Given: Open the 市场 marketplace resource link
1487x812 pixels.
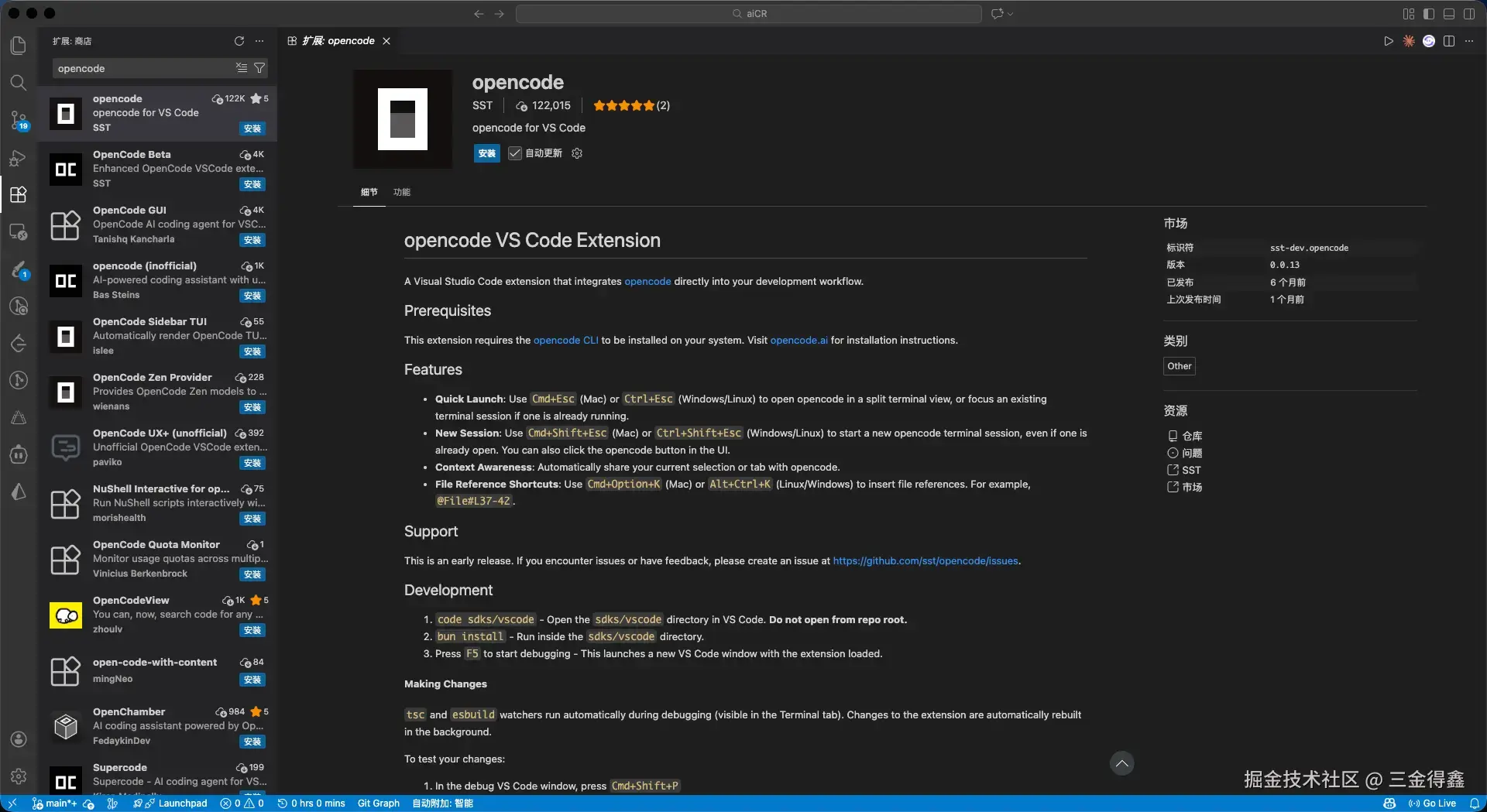Looking at the screenshot, I should click(1185, 488).
